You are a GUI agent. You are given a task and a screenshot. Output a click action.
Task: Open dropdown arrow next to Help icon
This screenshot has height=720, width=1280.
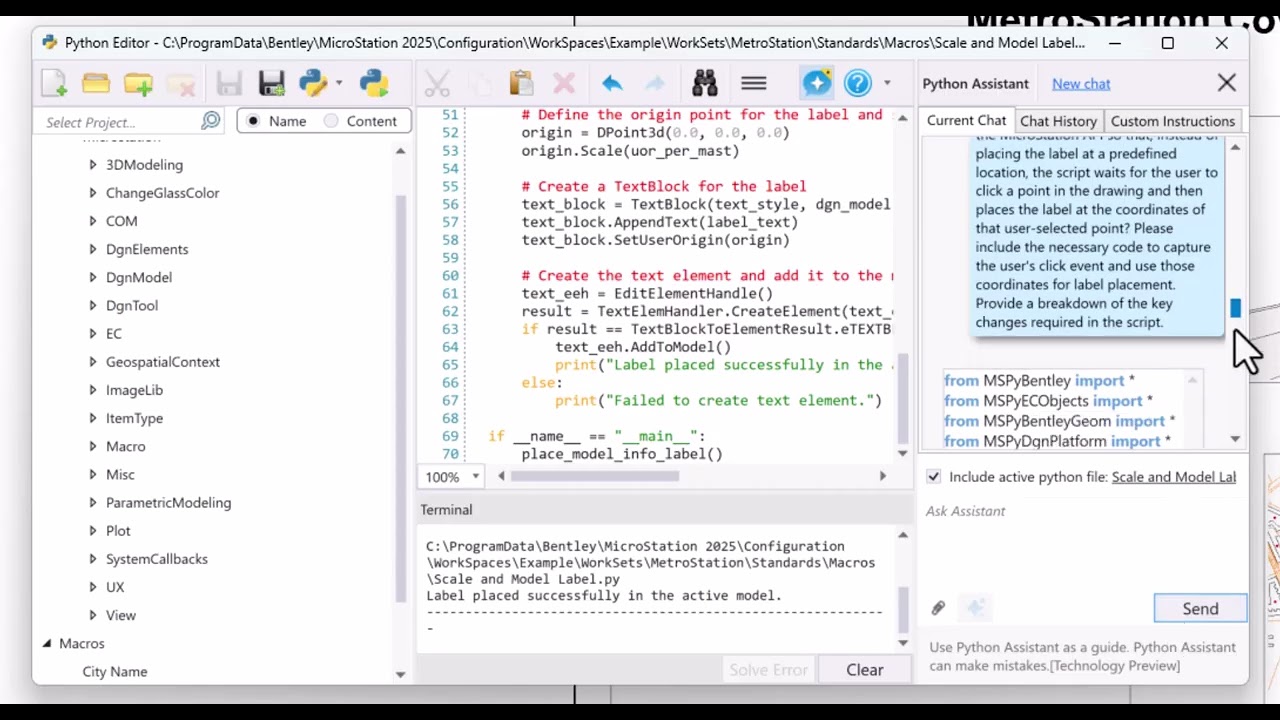[x=886, y=83]
